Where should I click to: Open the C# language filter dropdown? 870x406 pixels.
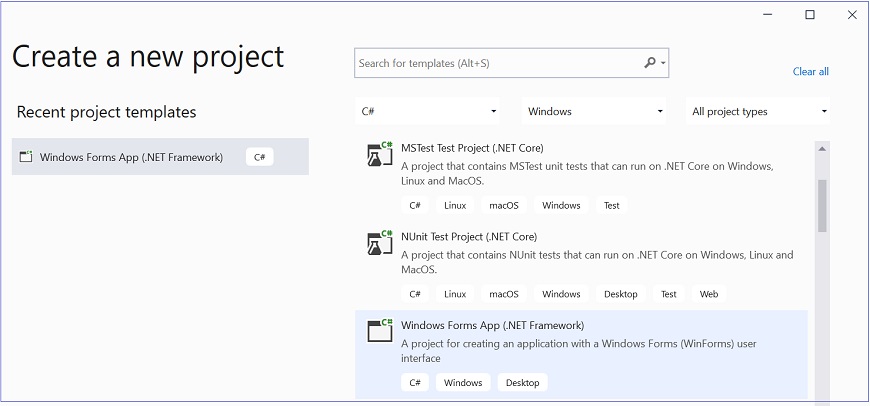click(x=430, y=112)
